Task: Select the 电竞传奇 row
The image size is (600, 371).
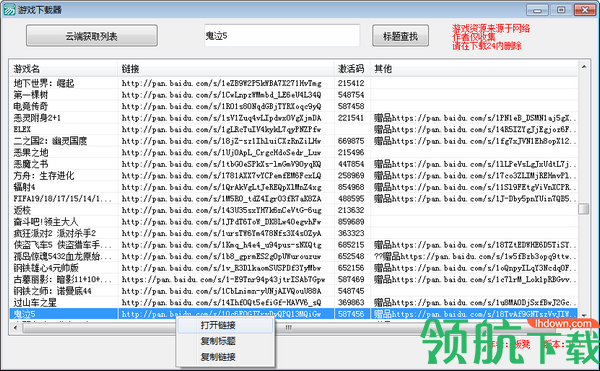Action: click(293, 106)
